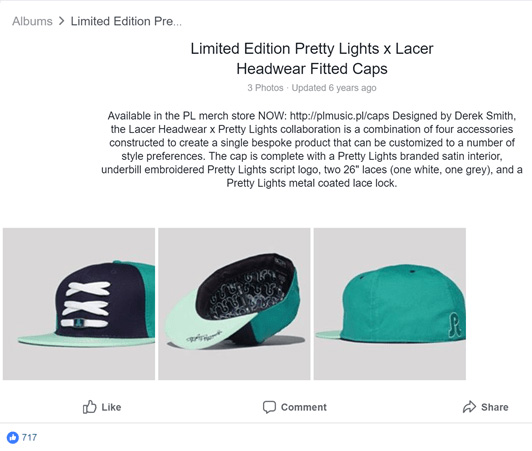Click the album description paragraph
This screenshot has width=532, height=451.
coord(312,149)
